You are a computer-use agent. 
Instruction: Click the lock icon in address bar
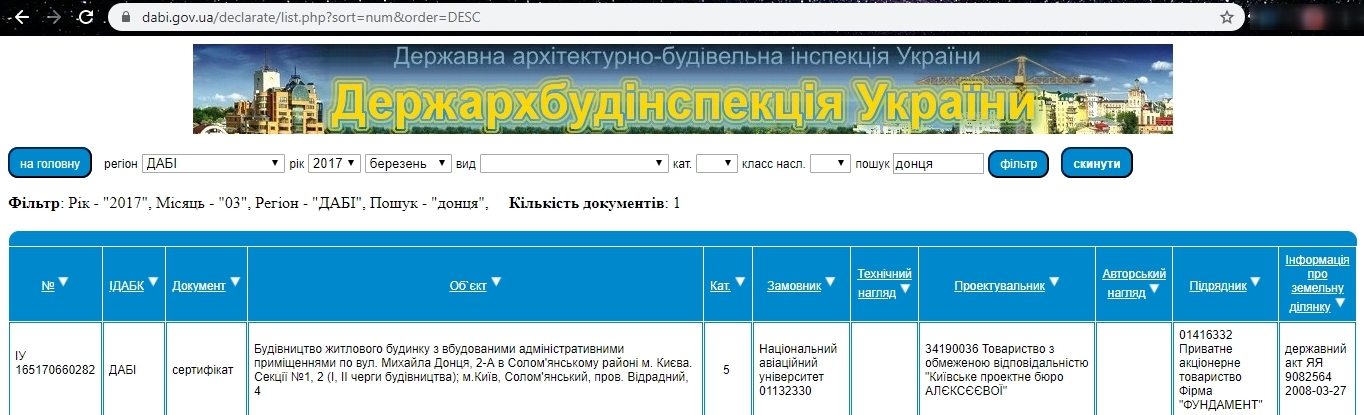tap(124, 17)
